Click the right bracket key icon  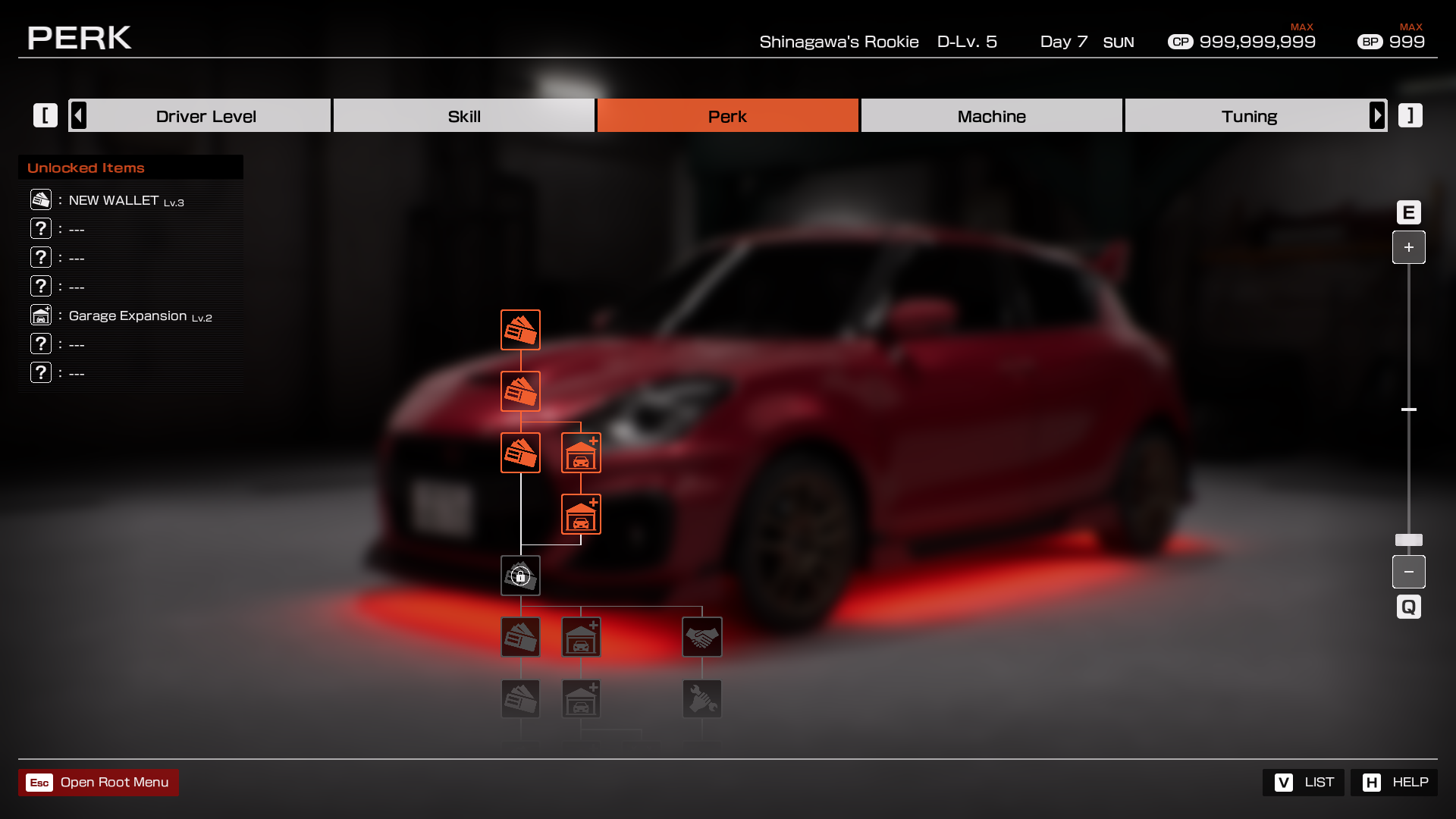1410,115
